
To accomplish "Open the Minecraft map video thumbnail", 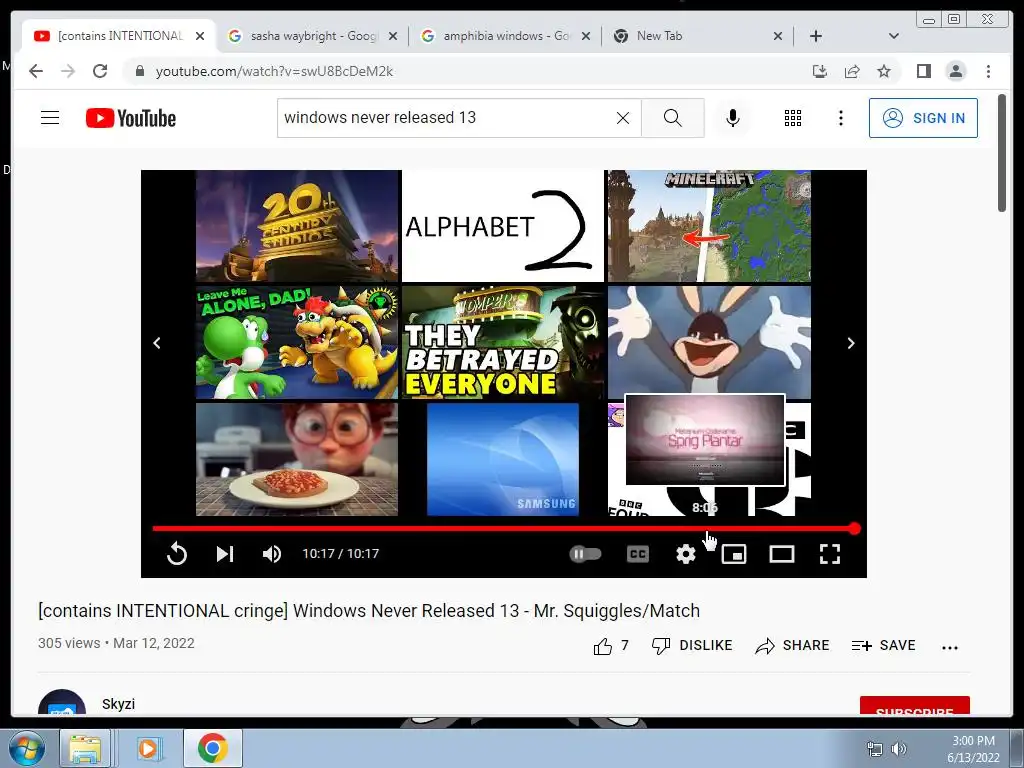I will (x=709, y=226).
